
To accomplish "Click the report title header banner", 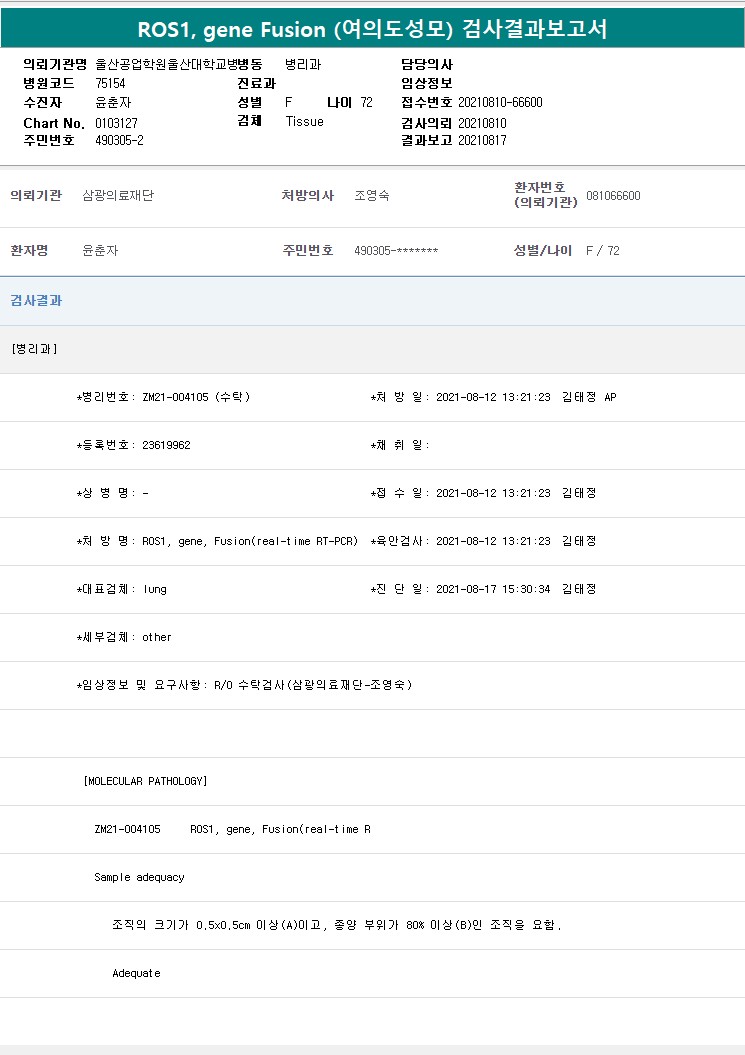I will point(372,30).
